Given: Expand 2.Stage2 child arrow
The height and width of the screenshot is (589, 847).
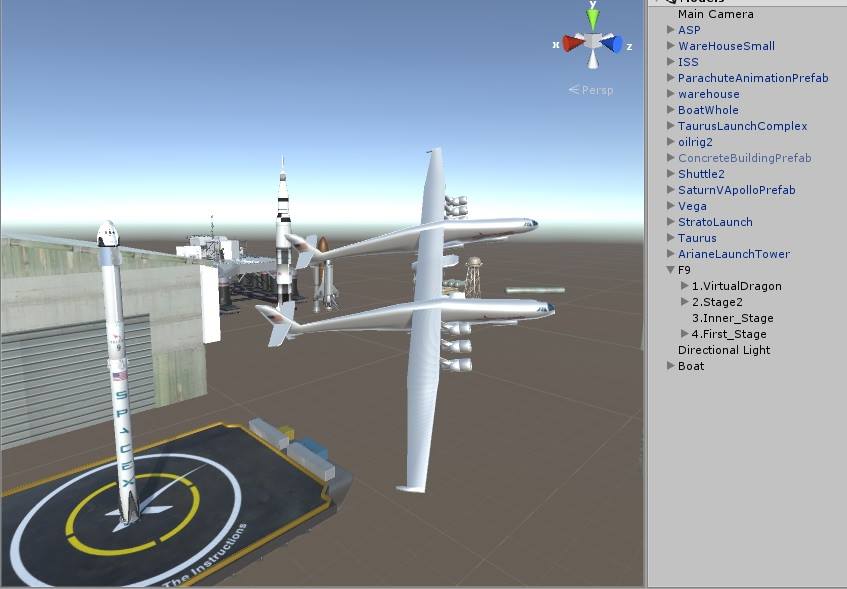Looking at the screenshot, I should [x=684, y=302].
